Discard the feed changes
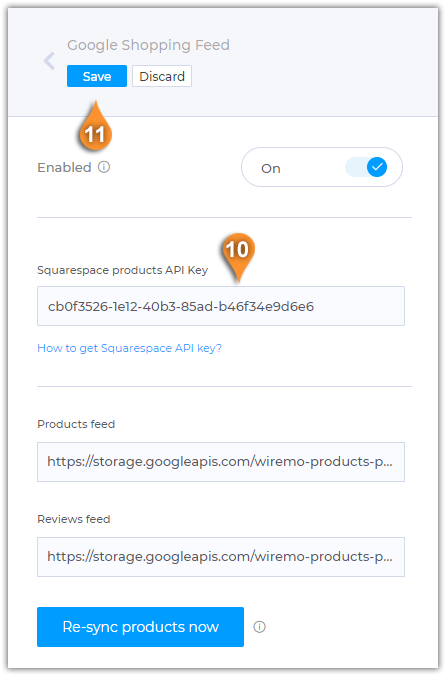 162,76
